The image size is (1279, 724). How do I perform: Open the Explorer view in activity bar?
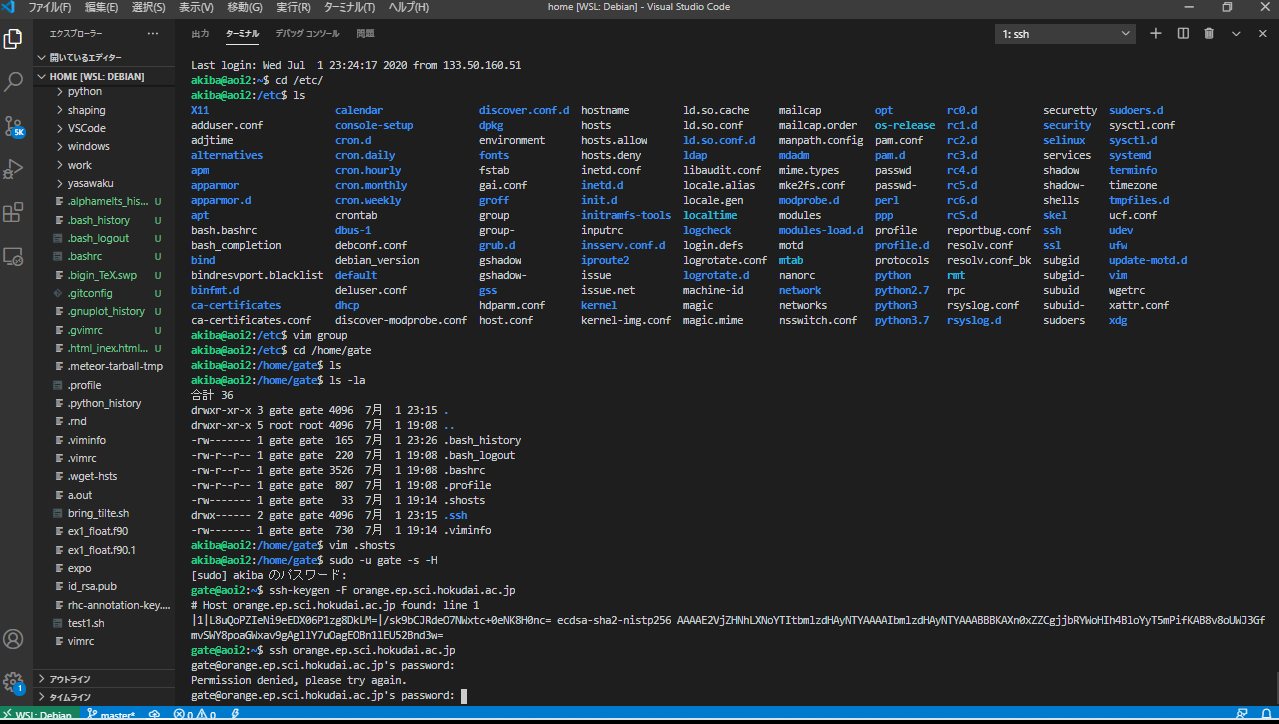[x=14, y=39]
